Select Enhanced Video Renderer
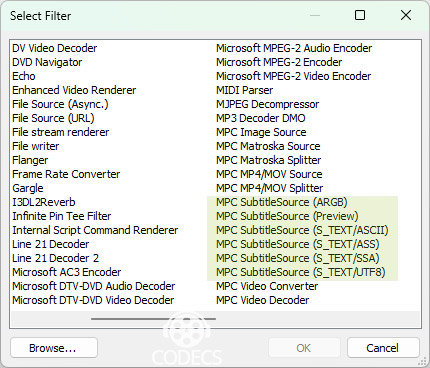This screenshot has height=368, width=430. pos(74,90)
